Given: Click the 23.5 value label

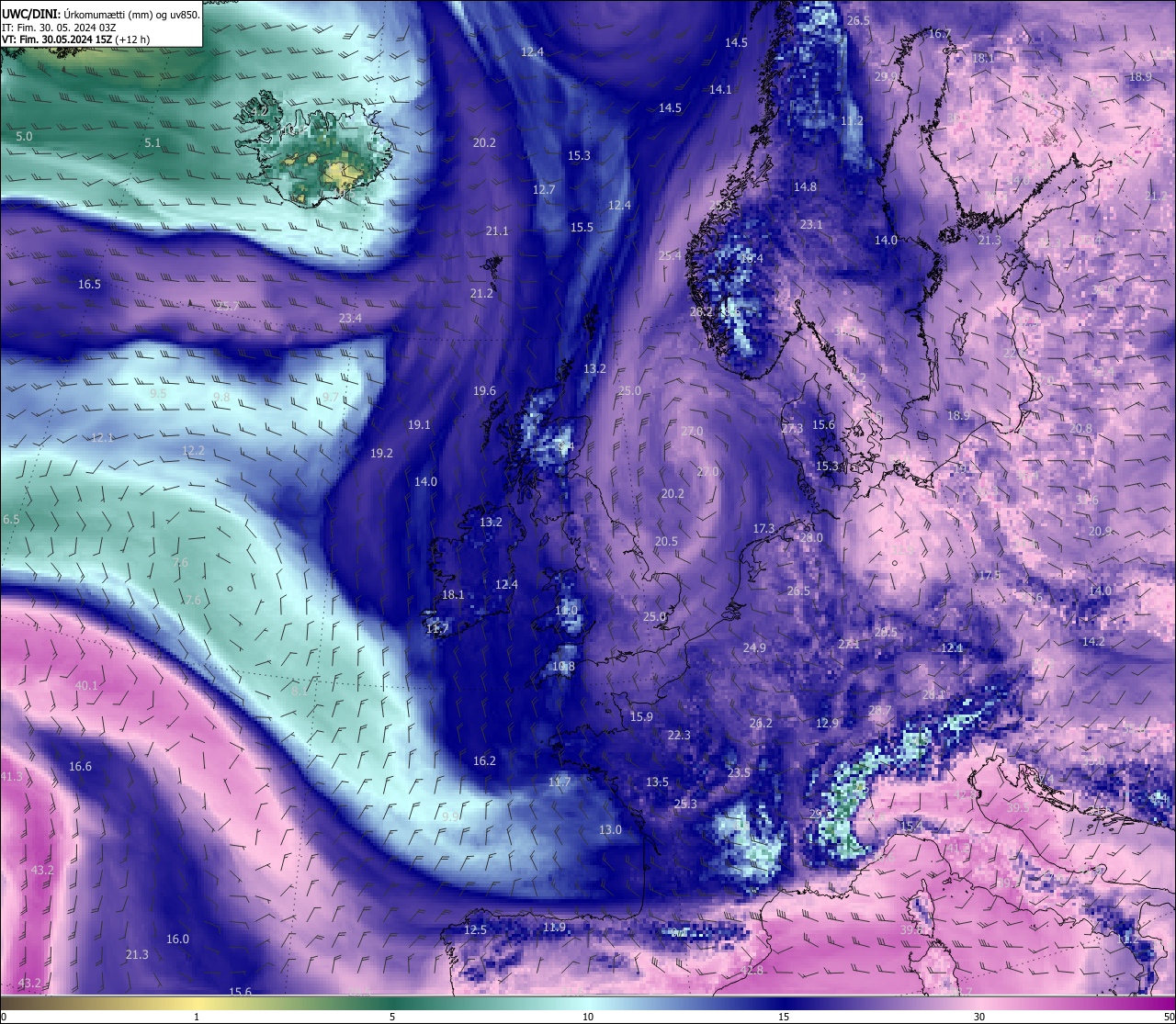Looking at the screenshot, I should 739,773.
